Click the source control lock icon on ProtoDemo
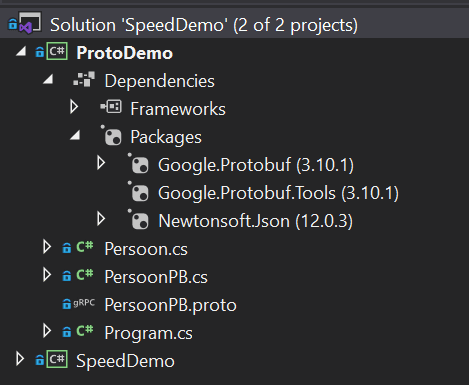Viewport: 469px width, 385px height. coord(40,52)
